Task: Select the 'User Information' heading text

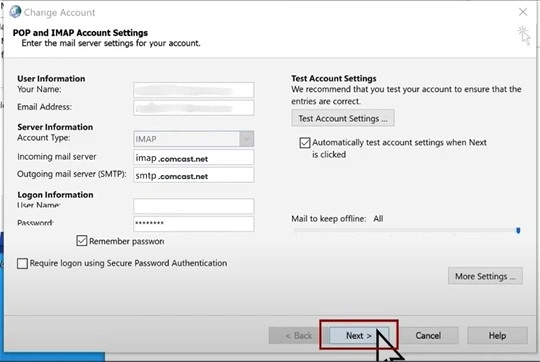Action: pos(51,79)
